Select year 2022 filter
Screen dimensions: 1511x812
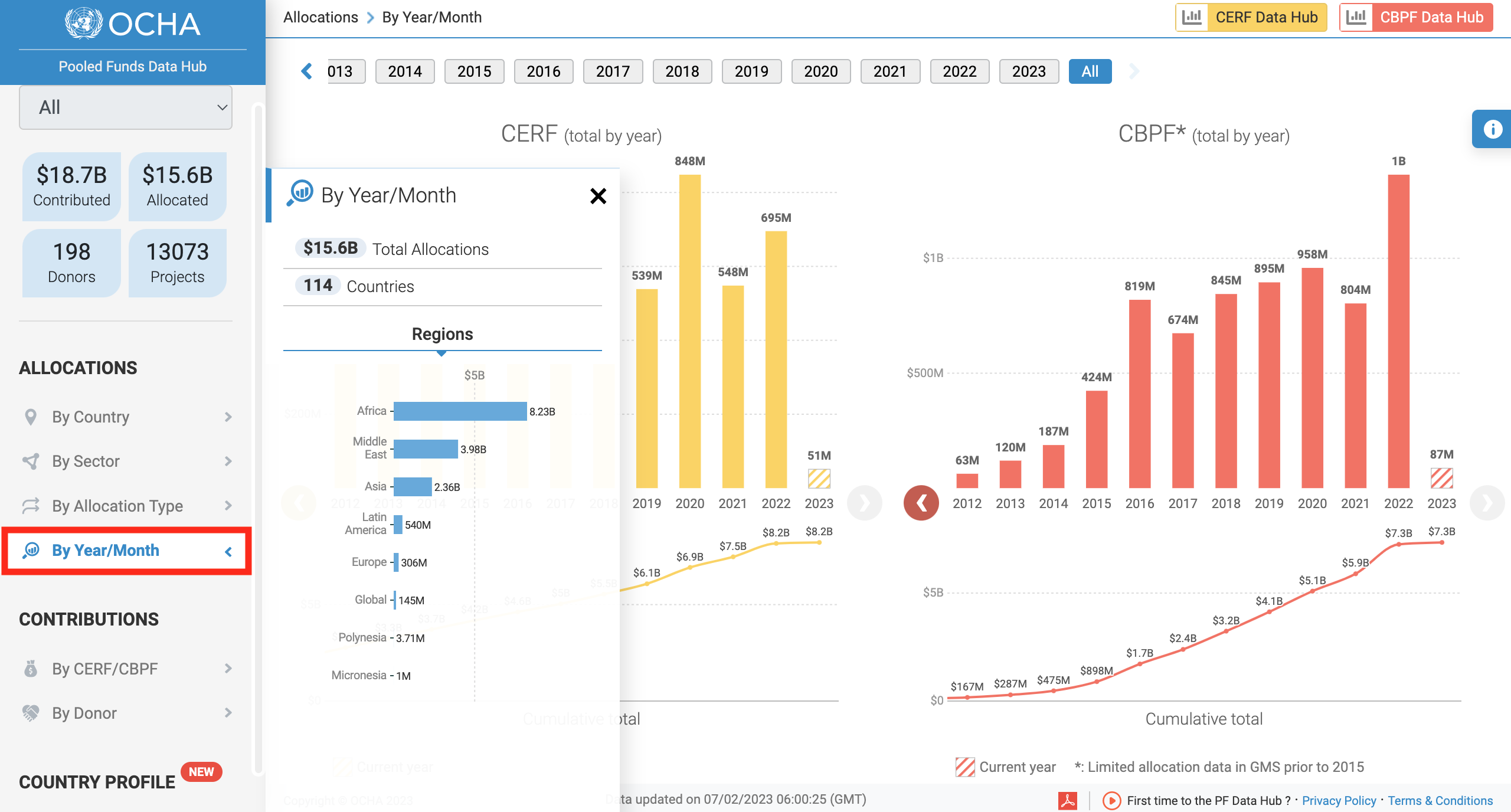pyautogui.click(x=960, y=71)
